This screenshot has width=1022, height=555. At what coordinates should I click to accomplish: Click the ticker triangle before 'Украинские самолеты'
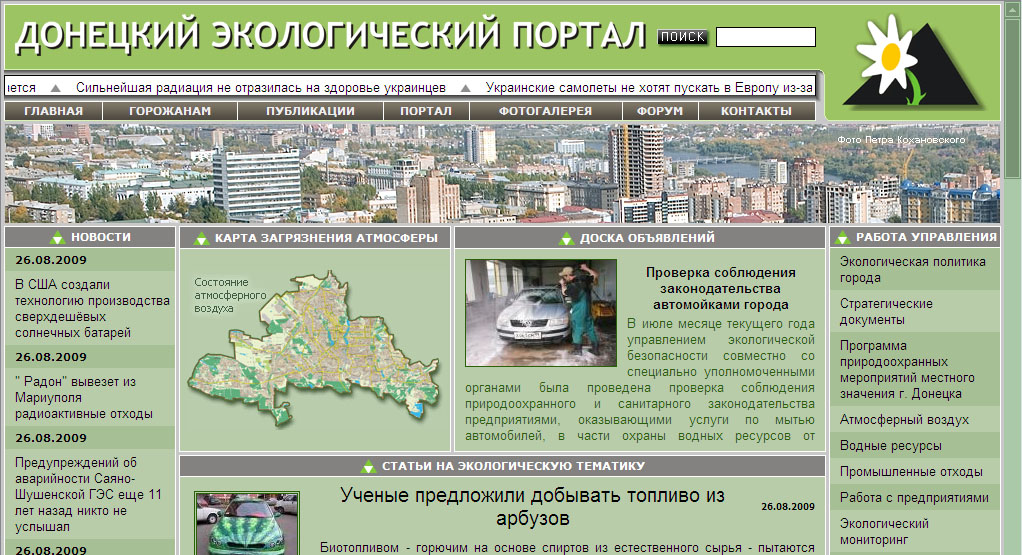(465, 88)
